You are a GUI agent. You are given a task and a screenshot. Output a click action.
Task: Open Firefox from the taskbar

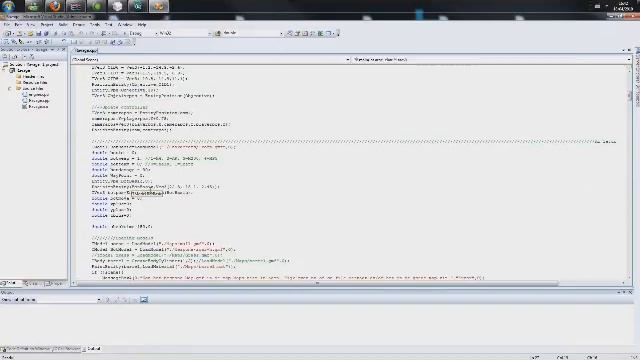[x=54, y=6]
